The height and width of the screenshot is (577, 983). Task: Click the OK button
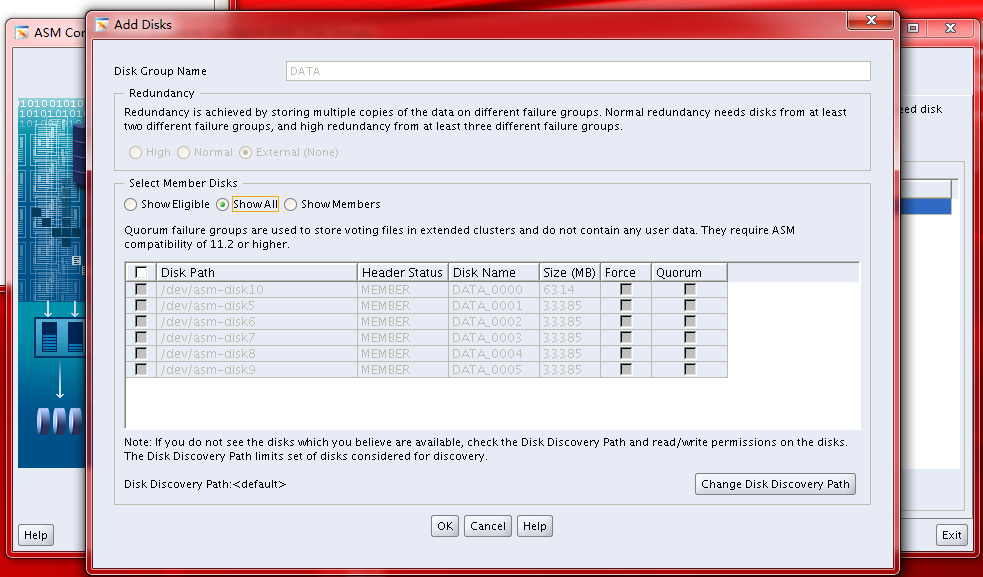point(445,526)
